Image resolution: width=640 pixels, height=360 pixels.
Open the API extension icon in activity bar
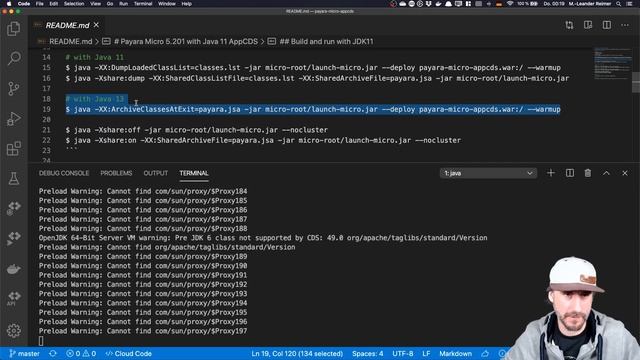[x=14, y=298]
